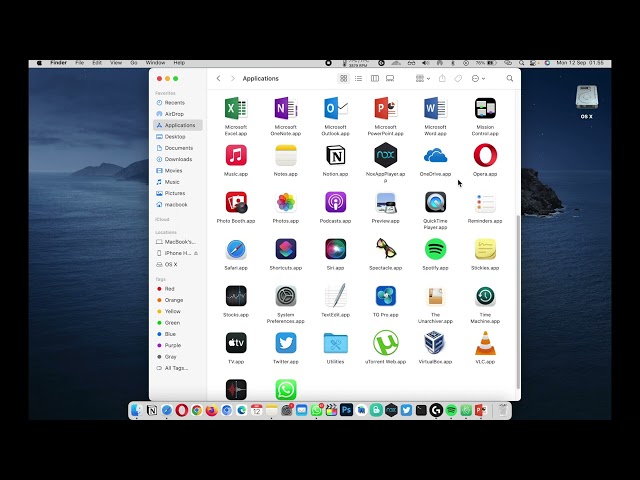Filter by the Green tag
The width and height of the screenshot is (640, 480).
[x=178, y=322]
